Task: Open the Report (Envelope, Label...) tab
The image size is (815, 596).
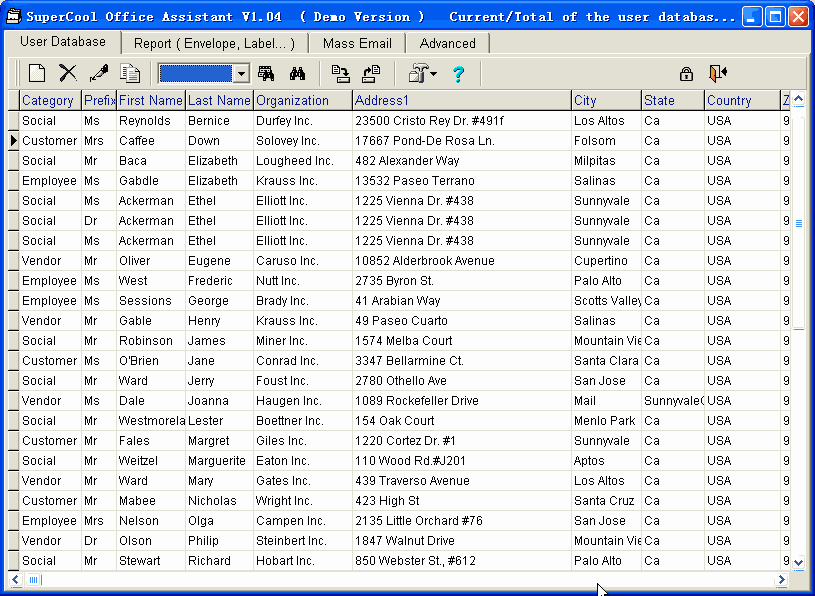Action: 214,43
